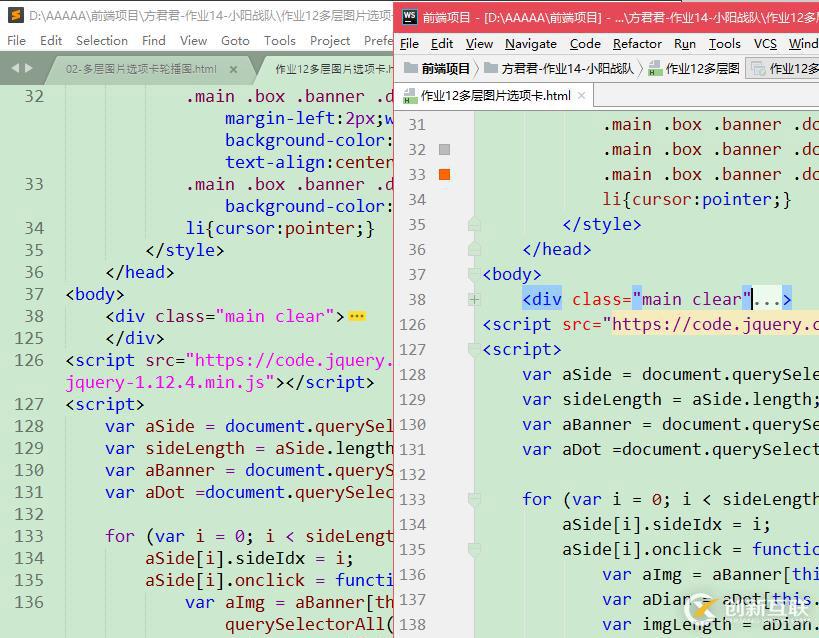Open Edit menu in Sublime Text
The width and height of the screenshot is (819, 638).
(51, 41)
